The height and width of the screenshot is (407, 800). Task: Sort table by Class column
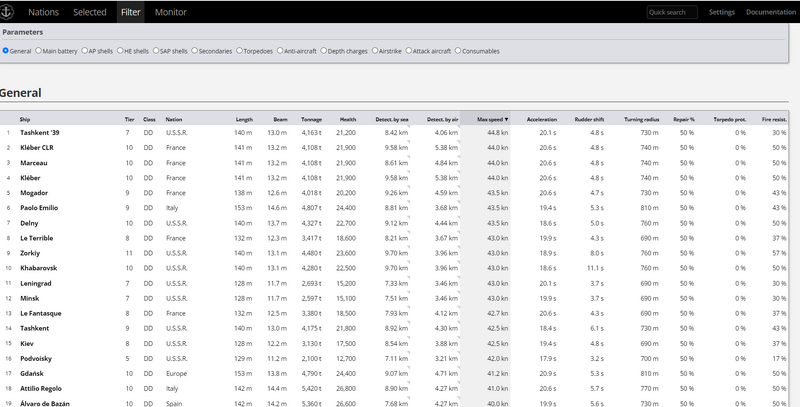point(149,119)
